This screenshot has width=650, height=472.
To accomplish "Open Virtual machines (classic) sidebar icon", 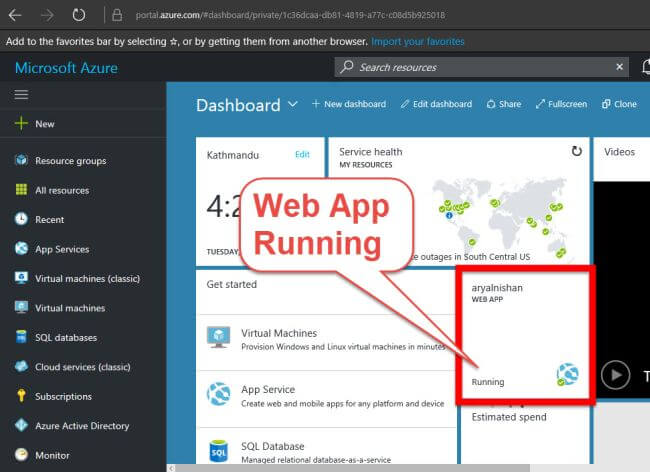I will tap(21, 278).
